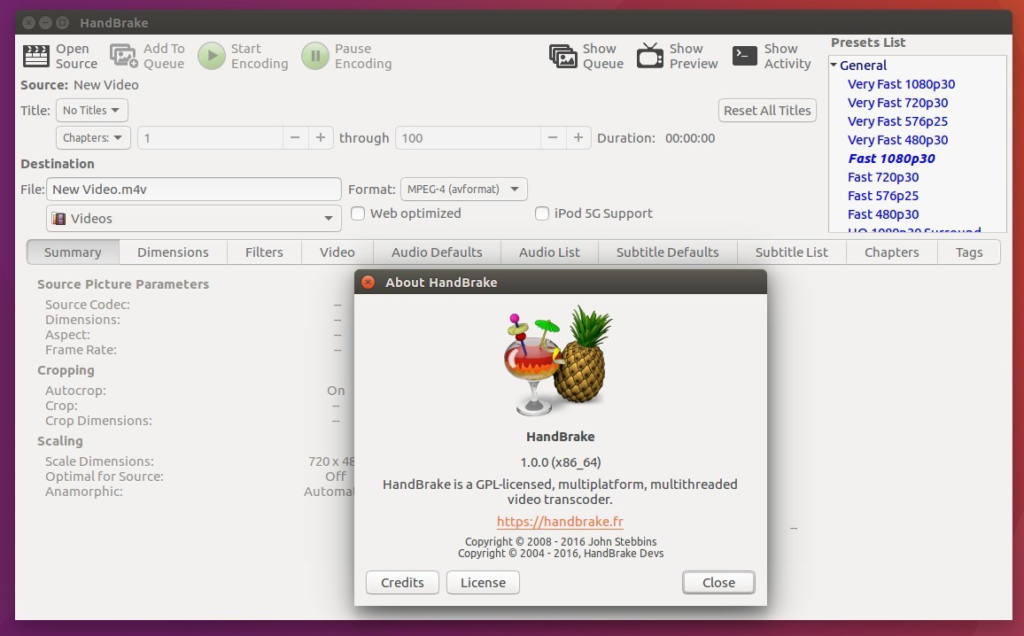The image size is (1024, 636).
Task: Click the Start Encoding icon
Action: [211, 57]
